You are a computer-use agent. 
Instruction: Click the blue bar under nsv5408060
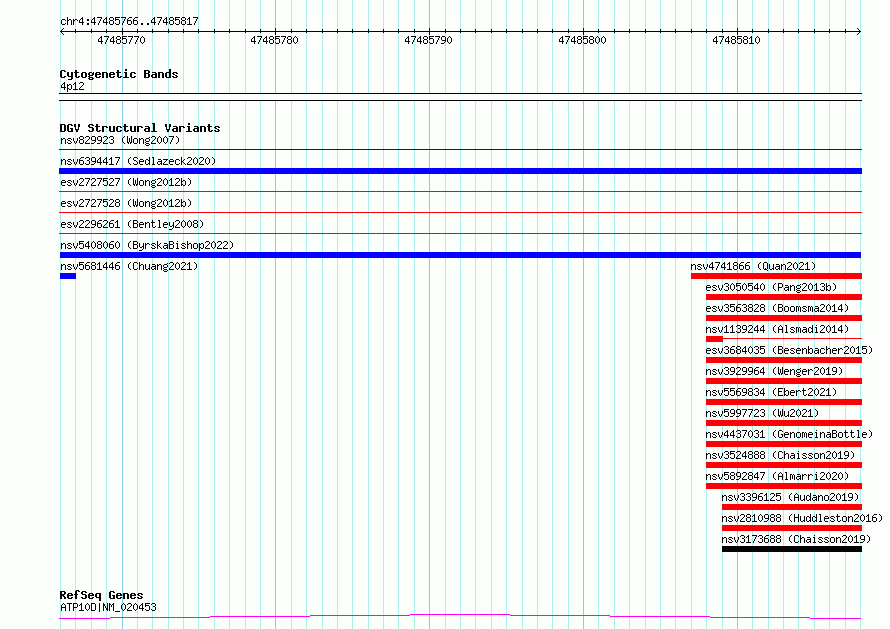460,255
